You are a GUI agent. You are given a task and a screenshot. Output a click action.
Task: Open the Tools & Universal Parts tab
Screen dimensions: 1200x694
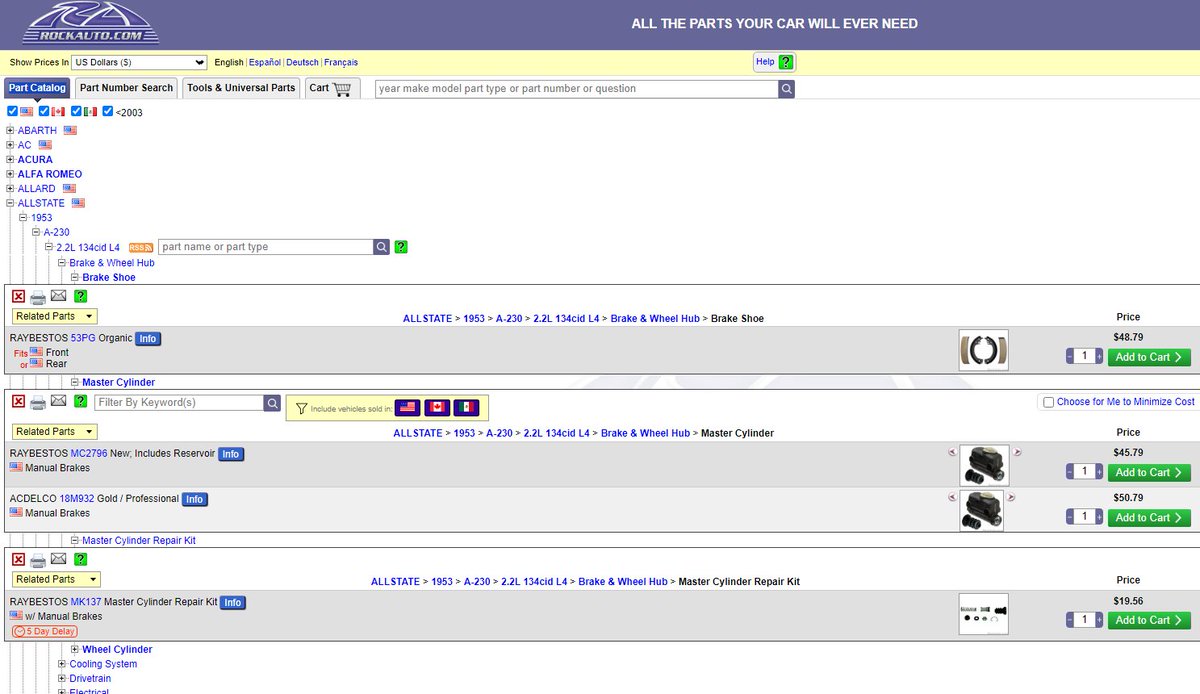(x=241, y=88)
